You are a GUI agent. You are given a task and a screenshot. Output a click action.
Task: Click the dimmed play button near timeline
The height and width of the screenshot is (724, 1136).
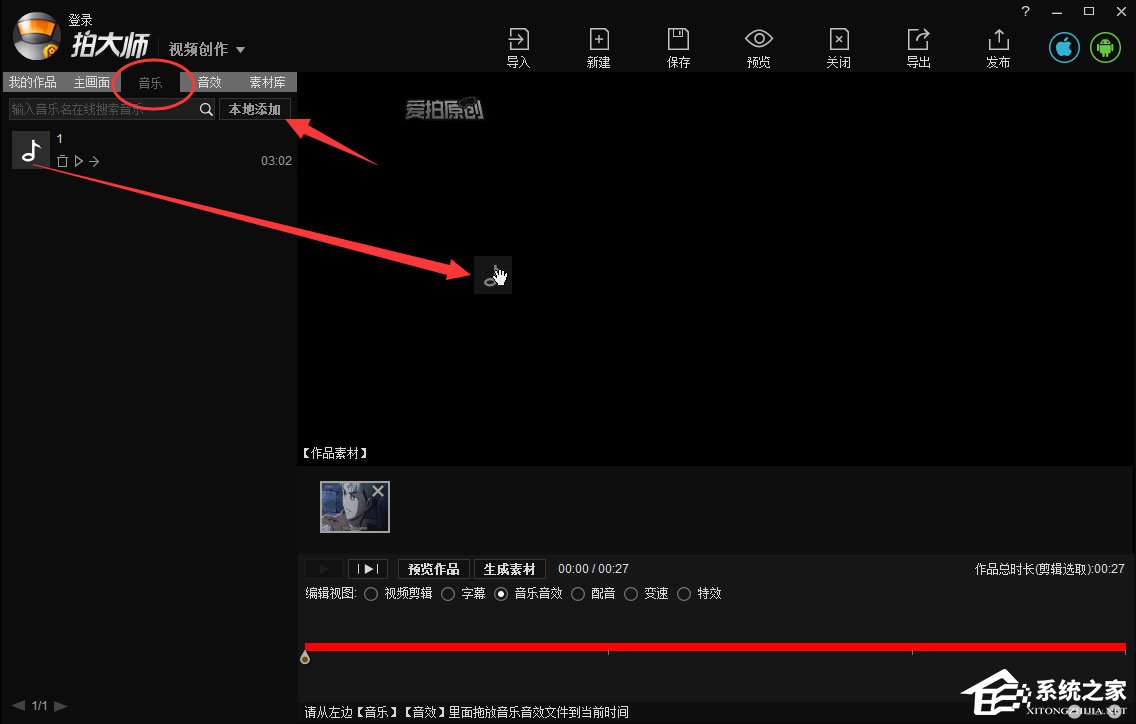pyautogui.click(x=324, y=569)
